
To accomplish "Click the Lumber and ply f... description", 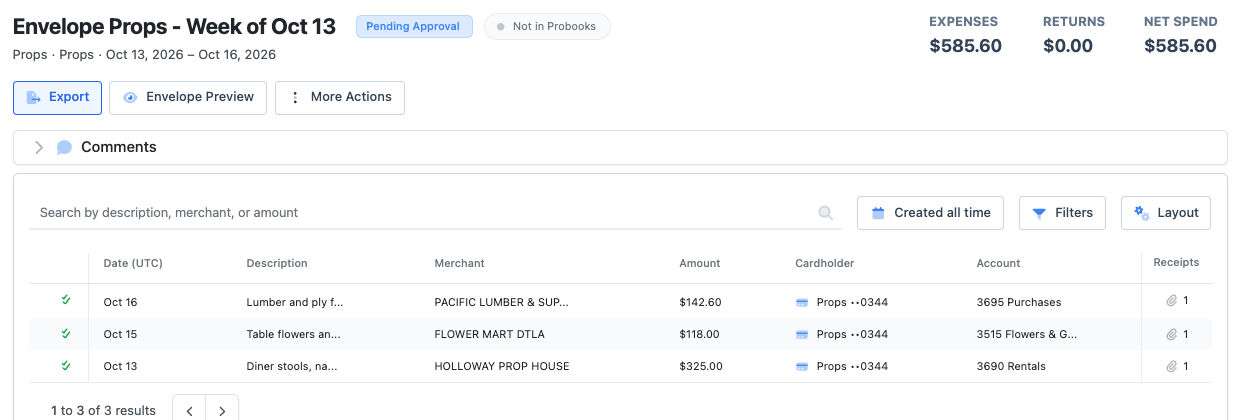I will 295,302.
